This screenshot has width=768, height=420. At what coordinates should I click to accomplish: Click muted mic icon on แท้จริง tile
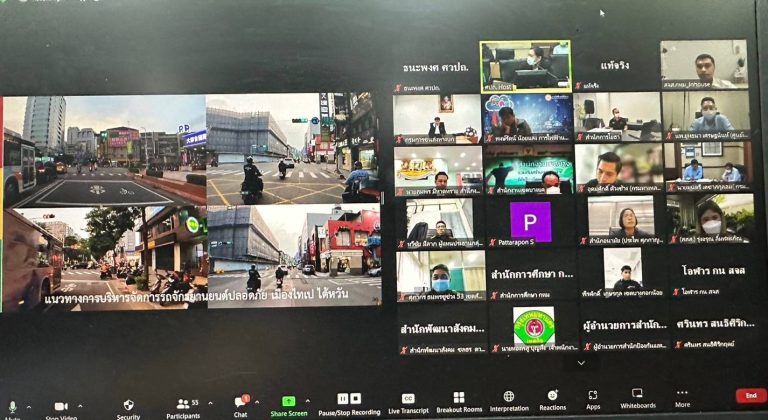click(x=578, y=86)
